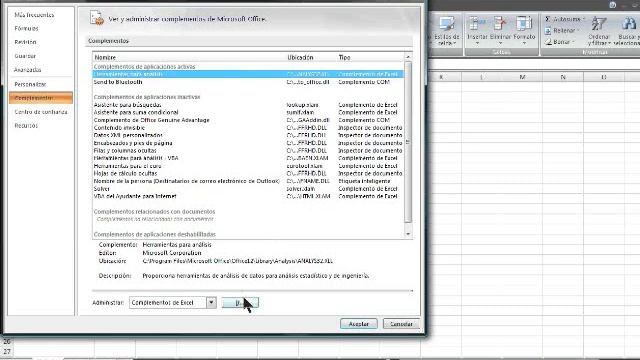Select Complemento de Office Genuine Advantage
The width and height of the screenshot is (640, 360).
click(248, 120)
